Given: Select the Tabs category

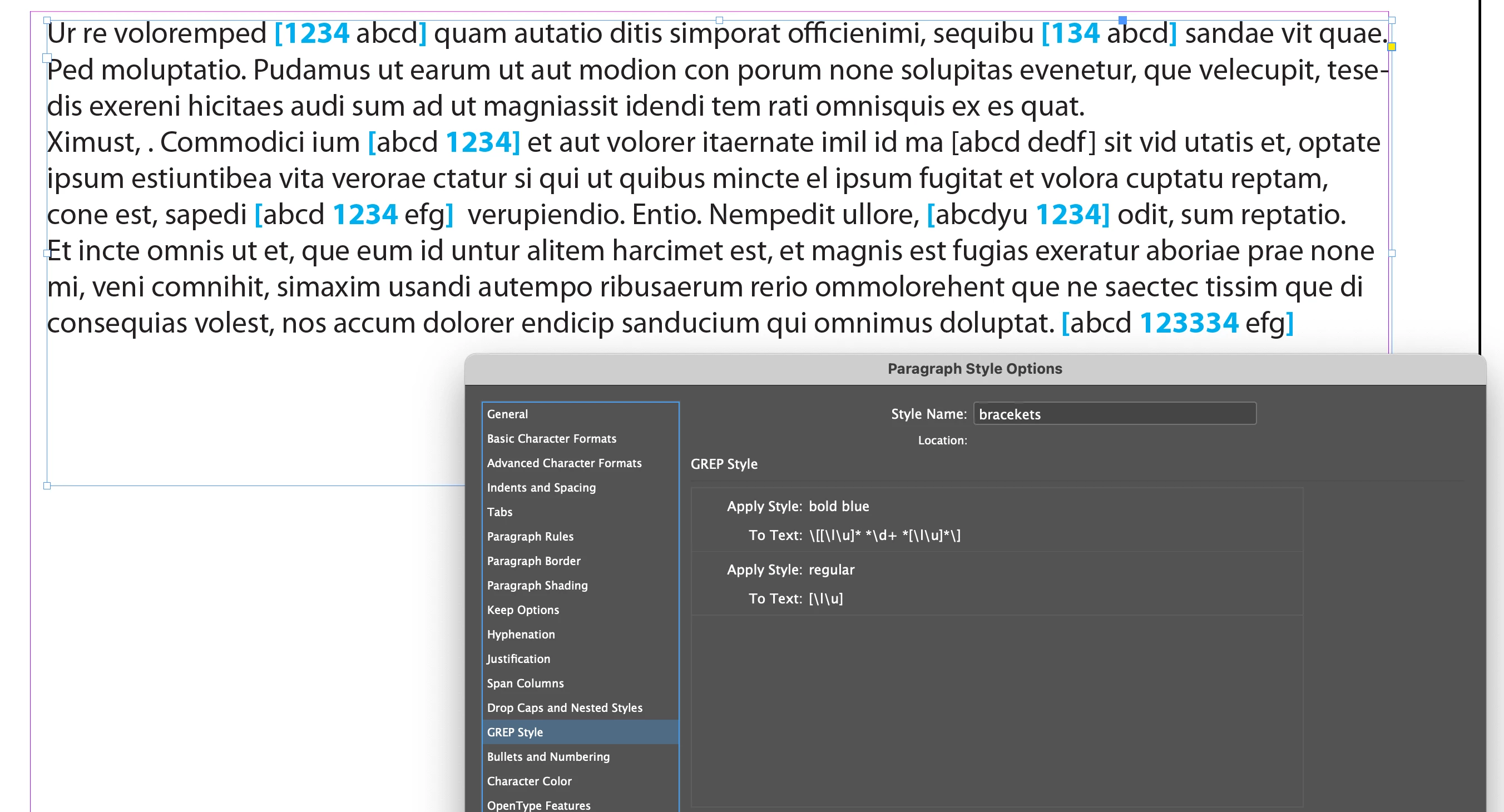Looking at the screenshot, I should (x=499, y=512).
